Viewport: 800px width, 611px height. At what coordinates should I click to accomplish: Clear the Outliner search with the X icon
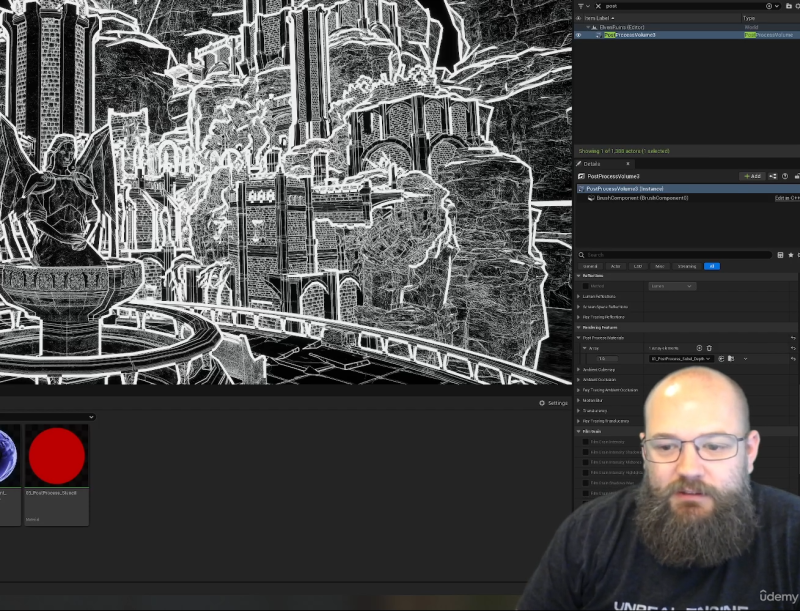tap(598, 6)
